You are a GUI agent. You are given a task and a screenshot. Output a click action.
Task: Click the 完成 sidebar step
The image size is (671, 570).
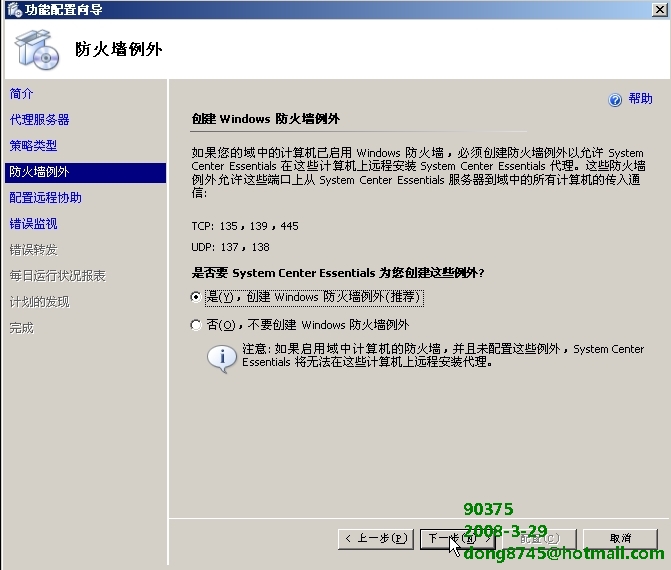click(21, 328)
